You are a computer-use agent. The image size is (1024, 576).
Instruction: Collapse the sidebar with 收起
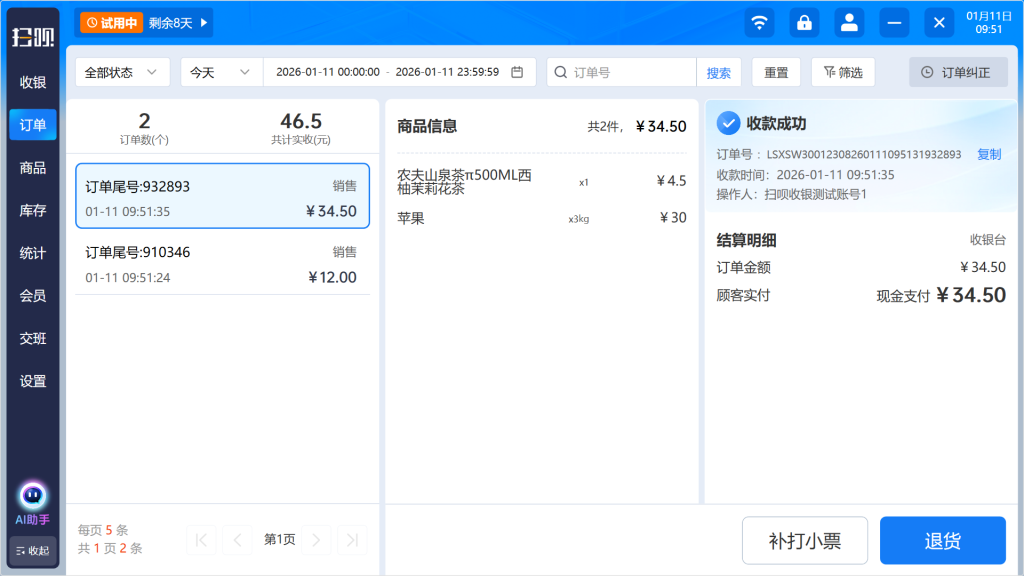click(33, 551)
